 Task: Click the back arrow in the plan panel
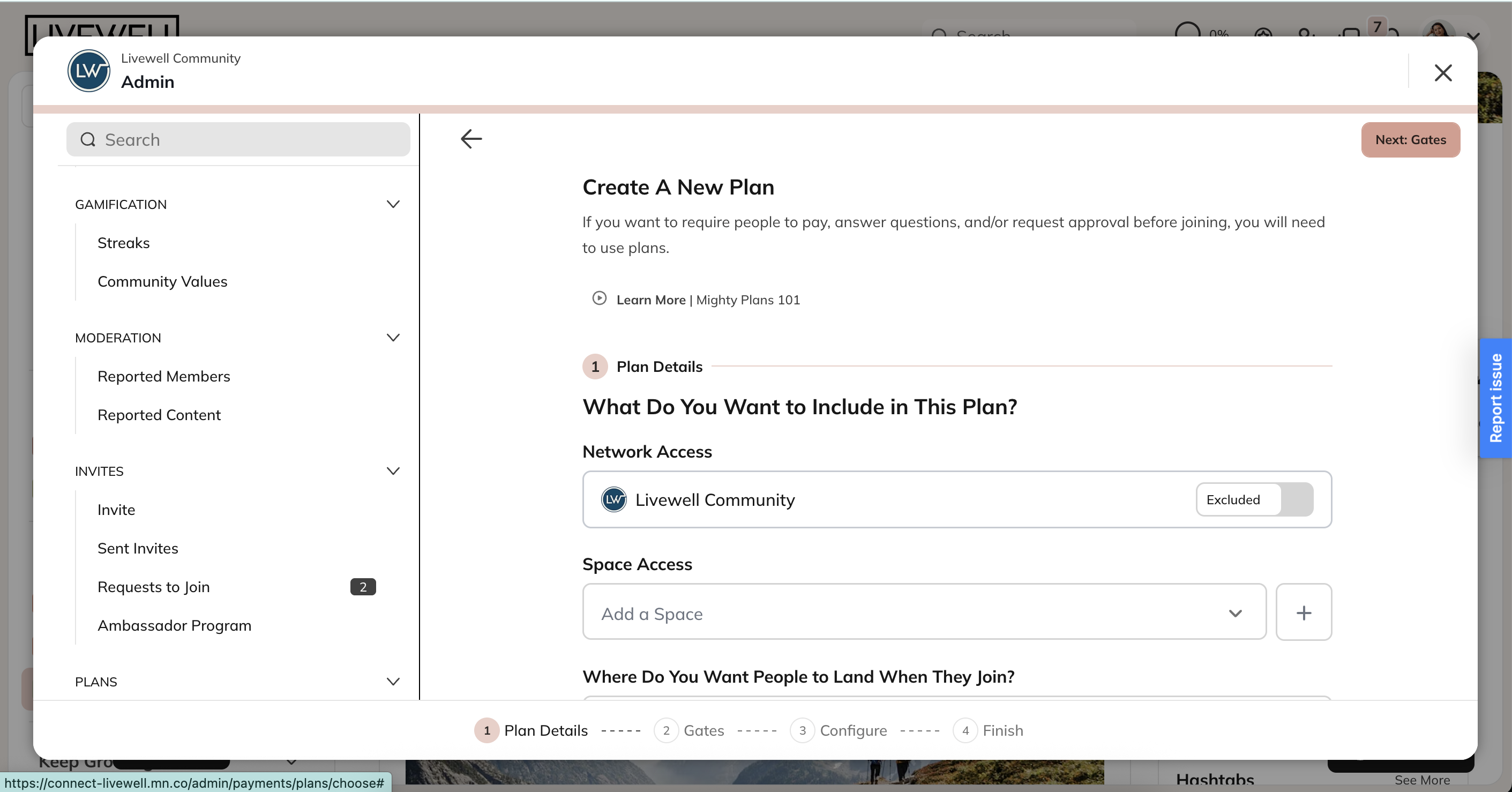click(x=471, y=139)
